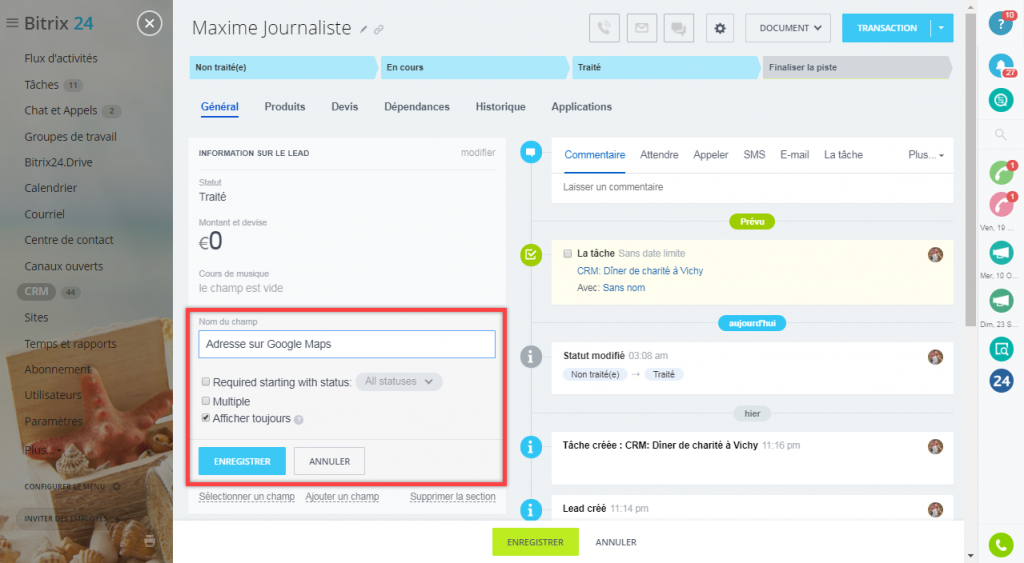Edit lead title with pencil icon
This screenshot has width=1024, height=563.
pyautogui.click(x=364, y=29)
